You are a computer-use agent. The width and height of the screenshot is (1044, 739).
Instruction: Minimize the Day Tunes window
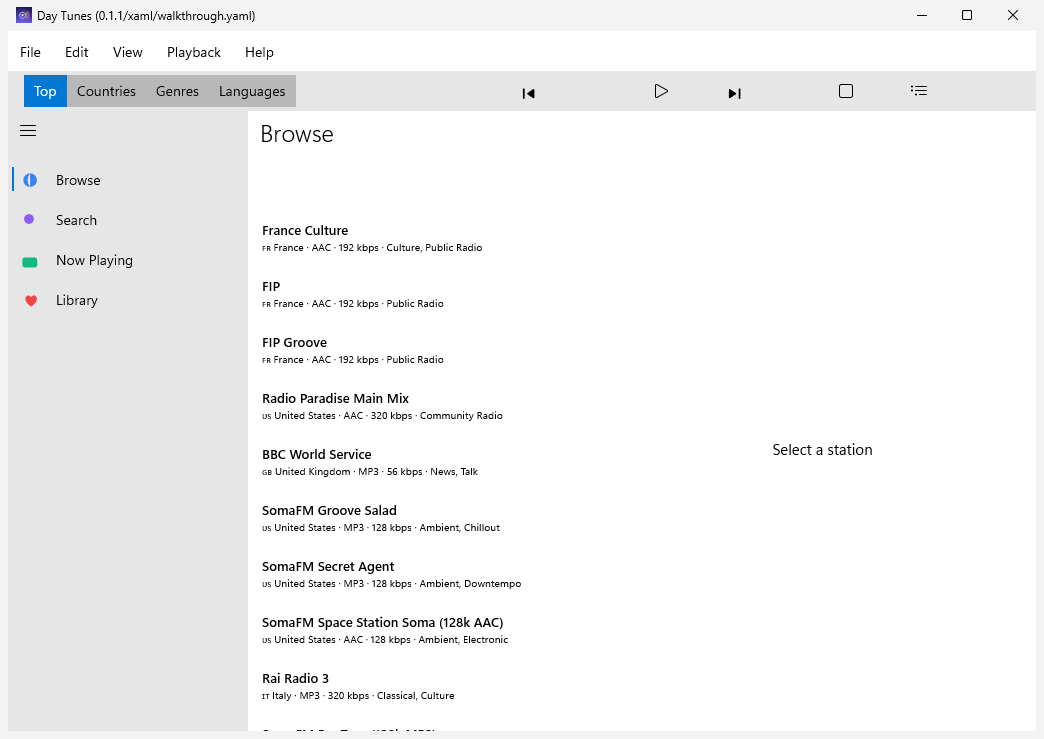tap(921, 15)
